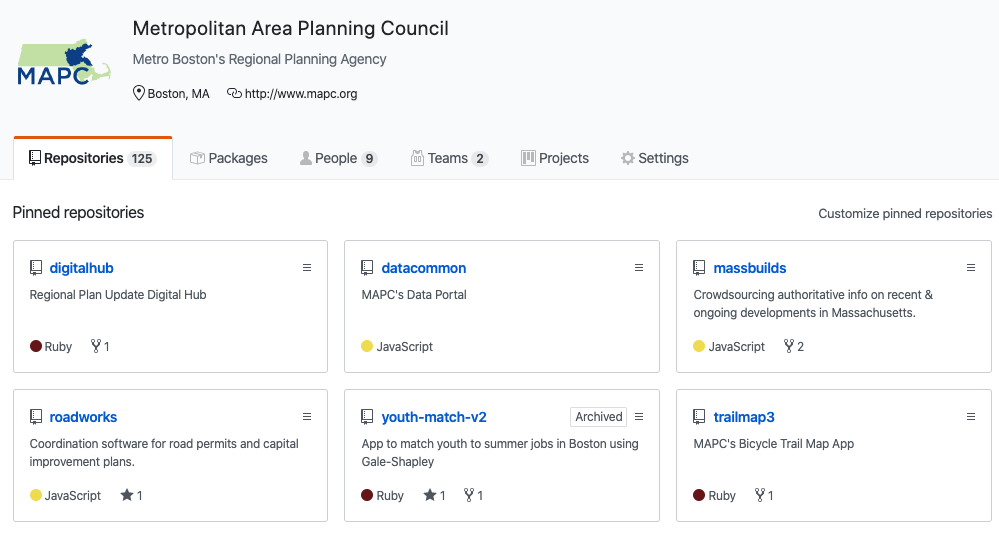Open the http://www.mapc.org website link
The image size is (999, 540).
[301, 94]
